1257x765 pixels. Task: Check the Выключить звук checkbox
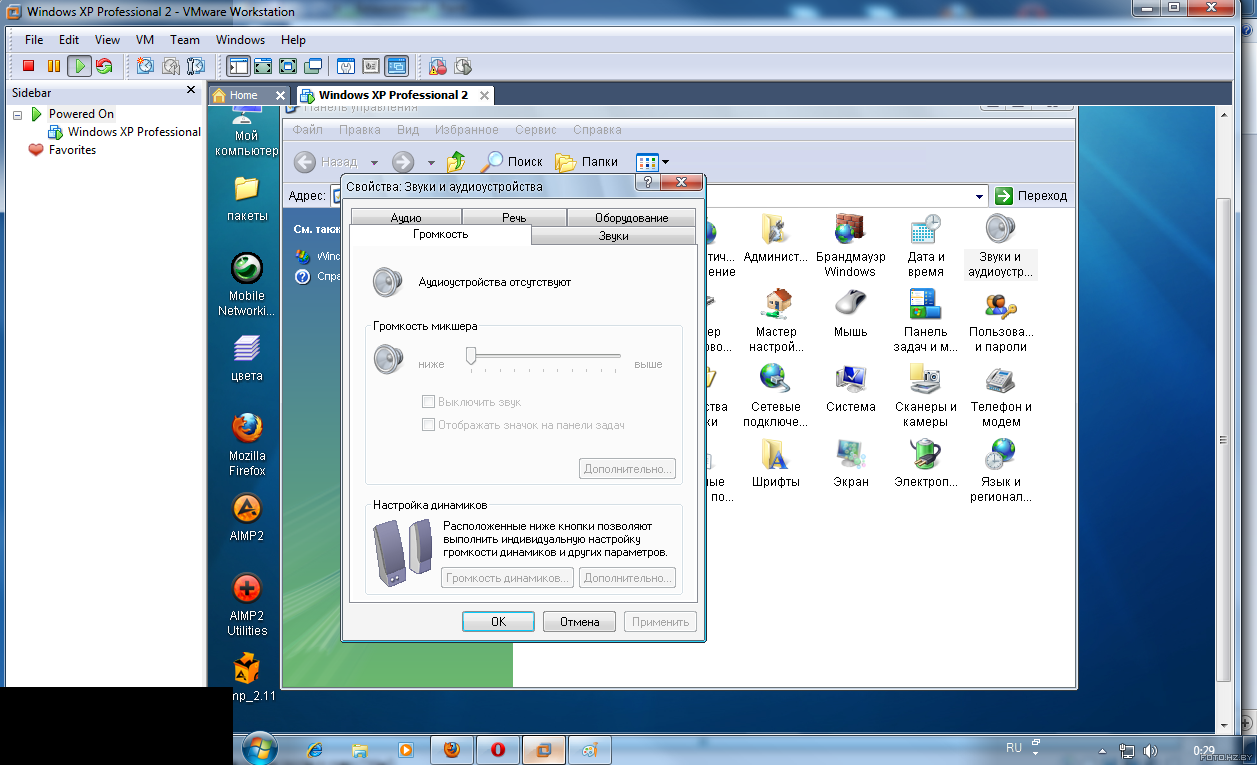point(428,402)
